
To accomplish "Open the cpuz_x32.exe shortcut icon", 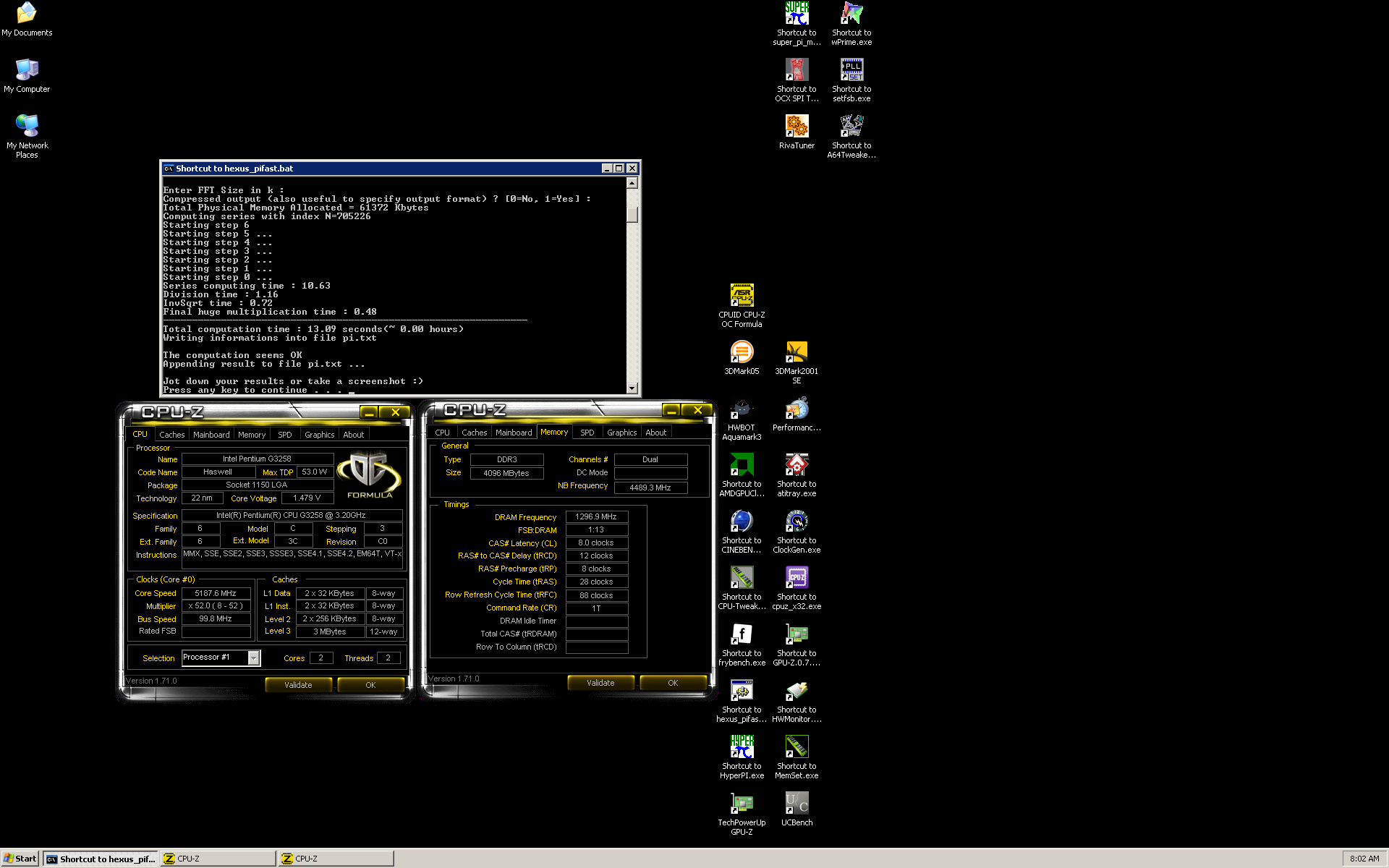I will pyautogui.click(x=797, y=588).
